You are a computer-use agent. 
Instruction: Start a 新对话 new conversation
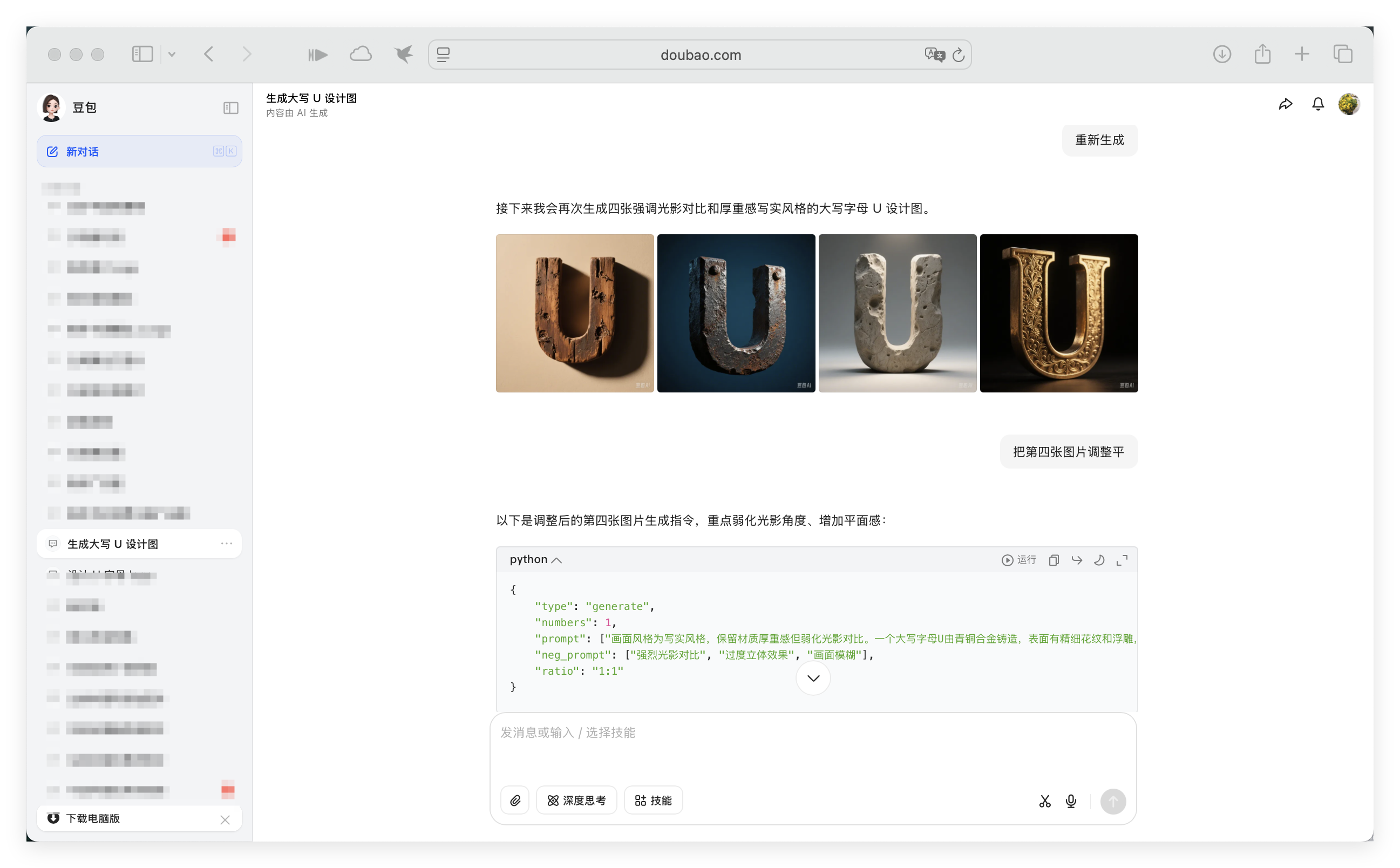pos(81,151)
